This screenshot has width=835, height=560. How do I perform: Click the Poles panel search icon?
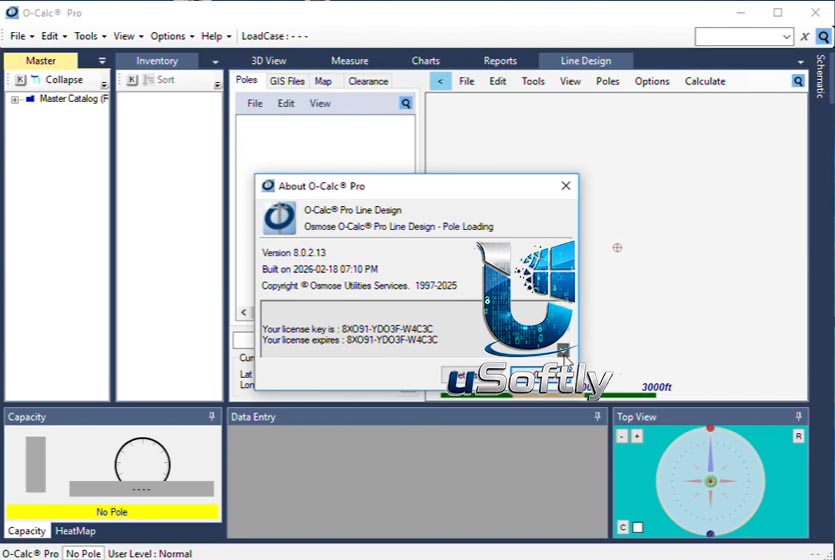406,103
